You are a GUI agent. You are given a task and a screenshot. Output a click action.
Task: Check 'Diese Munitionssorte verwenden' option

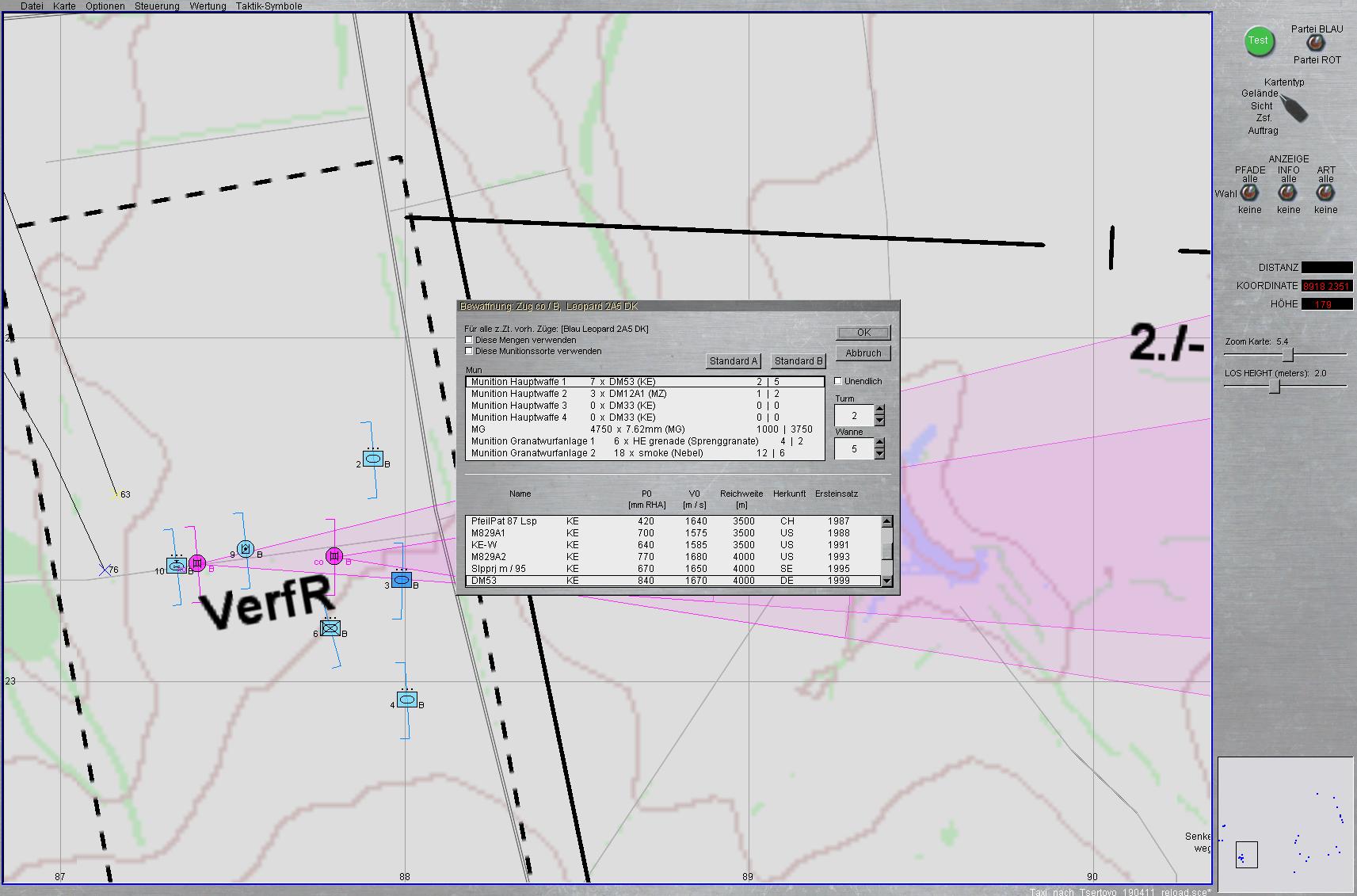point(469,351)
